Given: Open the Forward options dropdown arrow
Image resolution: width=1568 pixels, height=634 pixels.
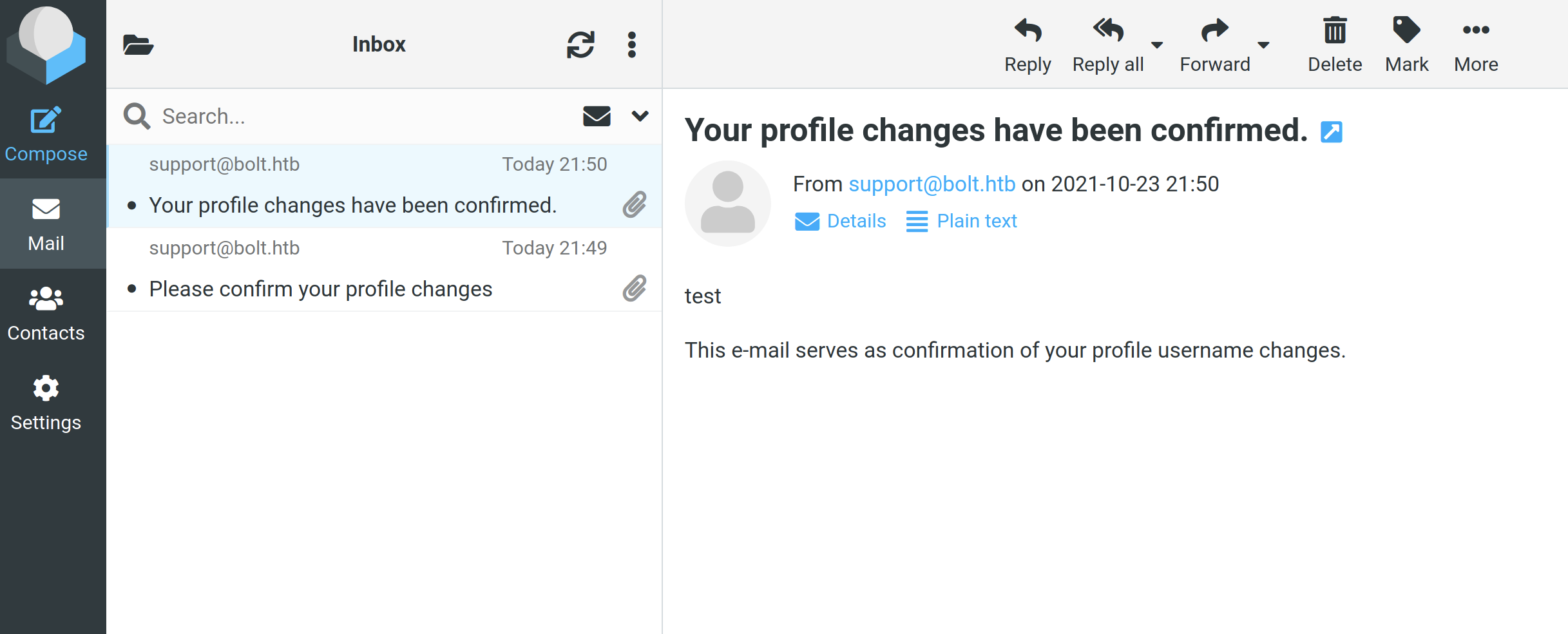Looking at the screenshot, I should coord(1263,45).
